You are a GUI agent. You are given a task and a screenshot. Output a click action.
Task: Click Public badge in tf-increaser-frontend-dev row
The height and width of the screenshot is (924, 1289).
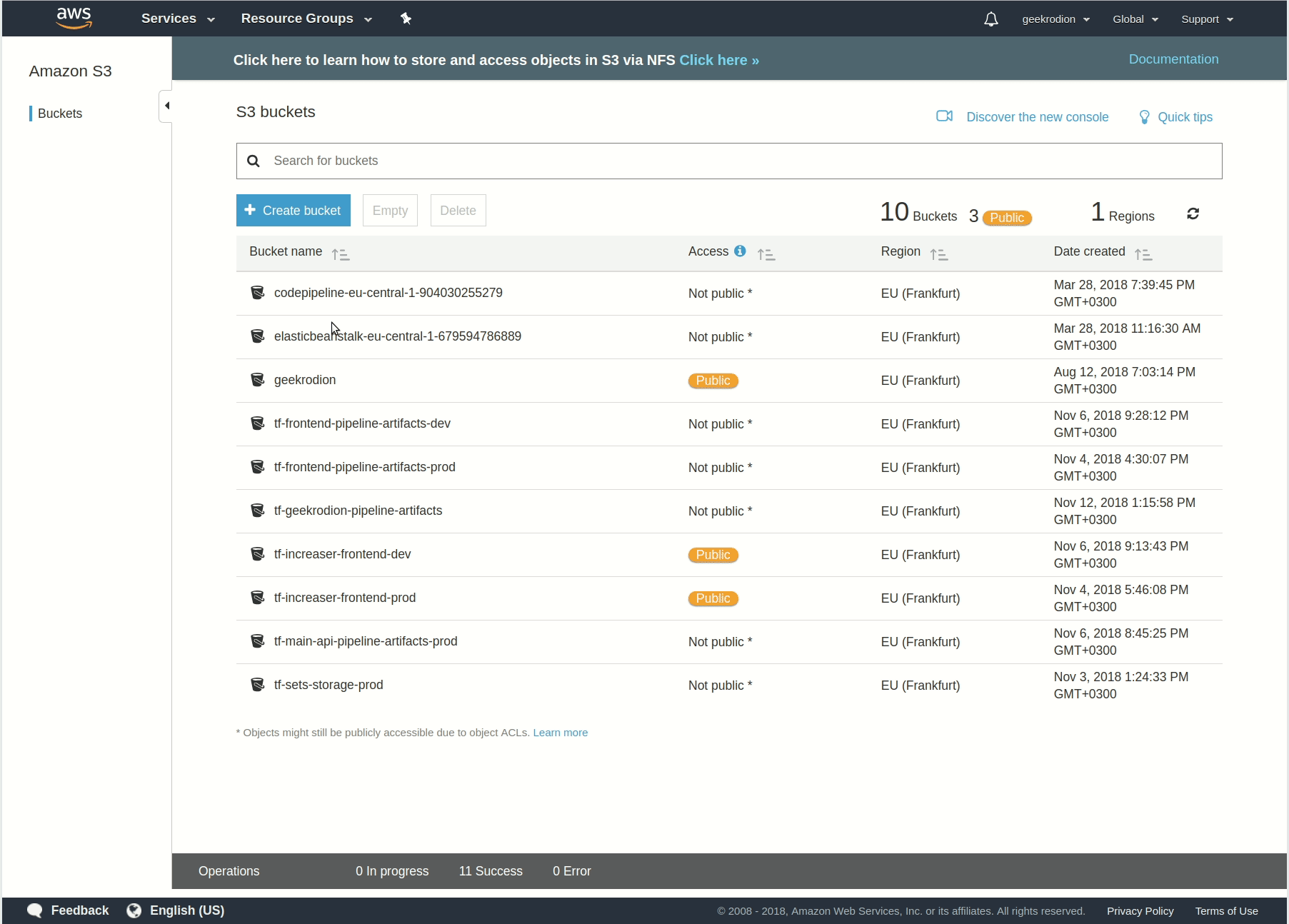tap(713, 555)
